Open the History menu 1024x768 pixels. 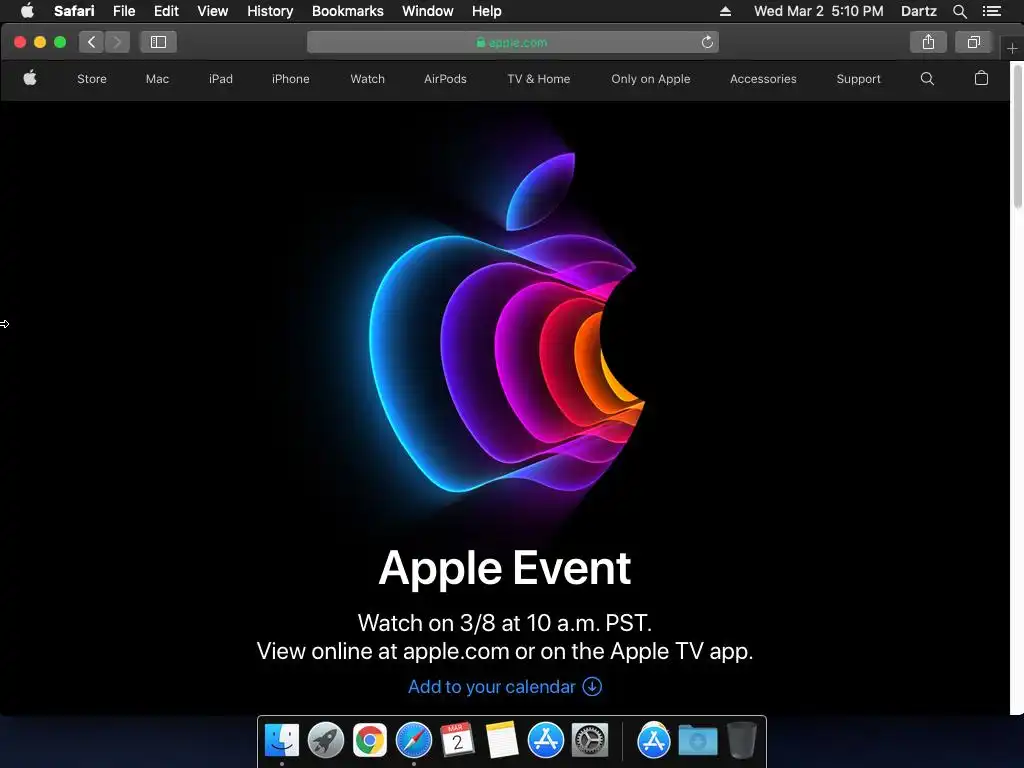(x=270, y=11)
